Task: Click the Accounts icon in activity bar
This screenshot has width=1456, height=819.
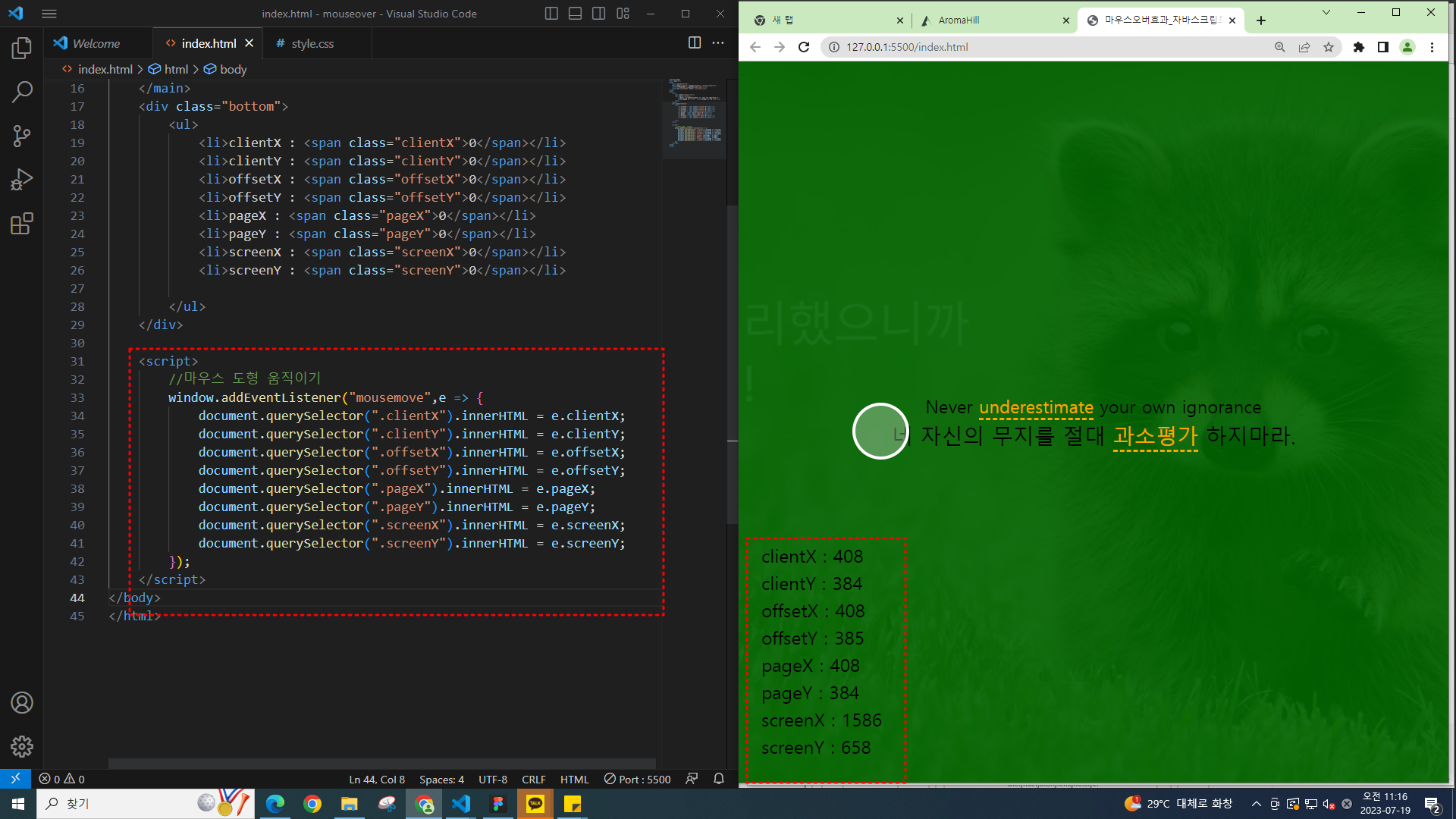Action: pyautogui.click(x=22, y=703)
